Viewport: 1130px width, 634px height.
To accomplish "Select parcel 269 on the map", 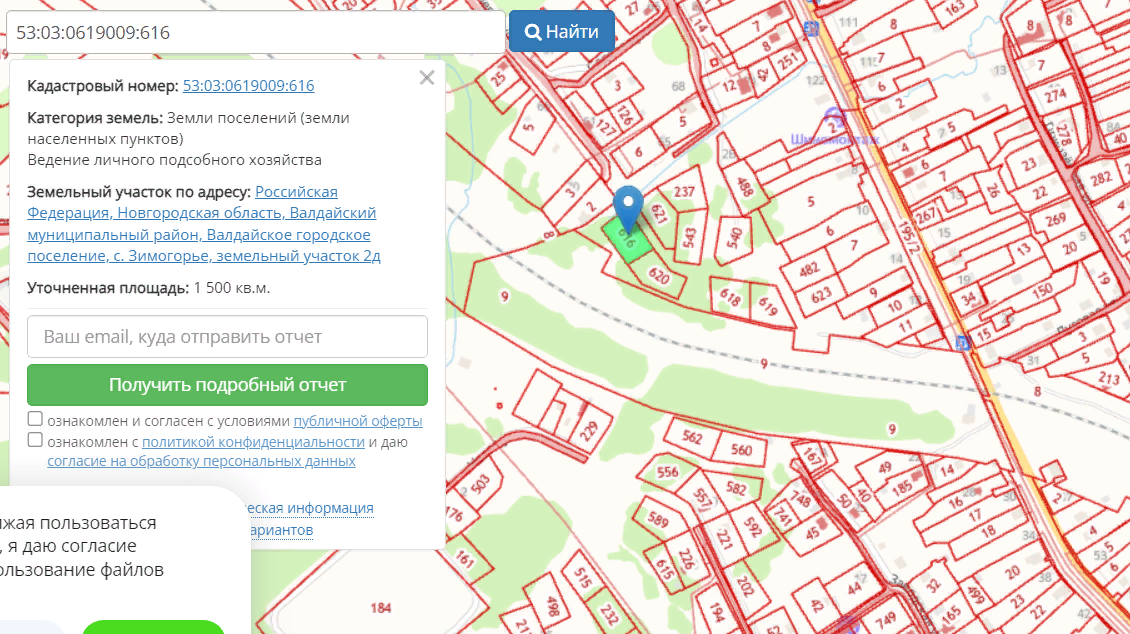I will coord(1054,218).
